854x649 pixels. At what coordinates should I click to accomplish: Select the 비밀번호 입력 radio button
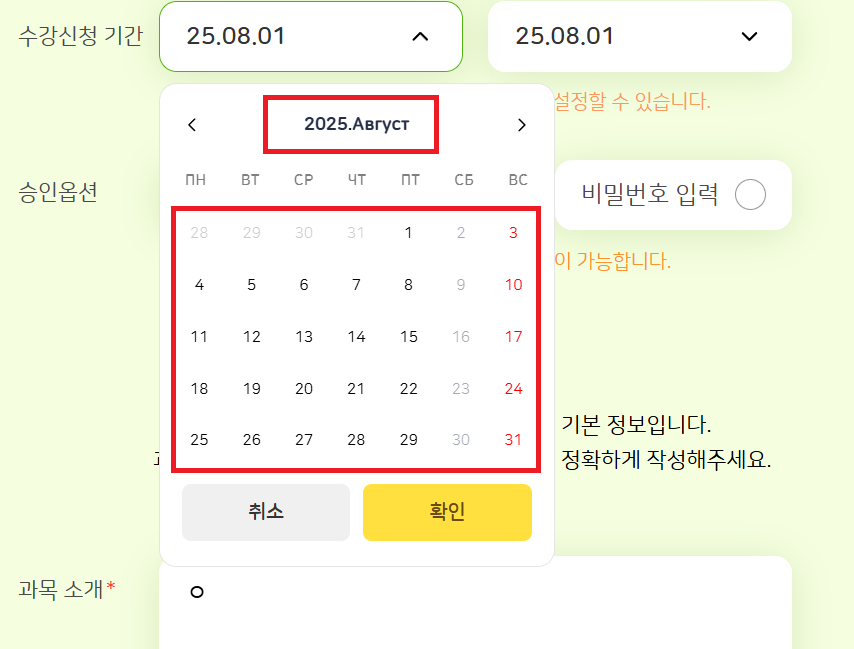pyautogui.click(x=750, y=195)
